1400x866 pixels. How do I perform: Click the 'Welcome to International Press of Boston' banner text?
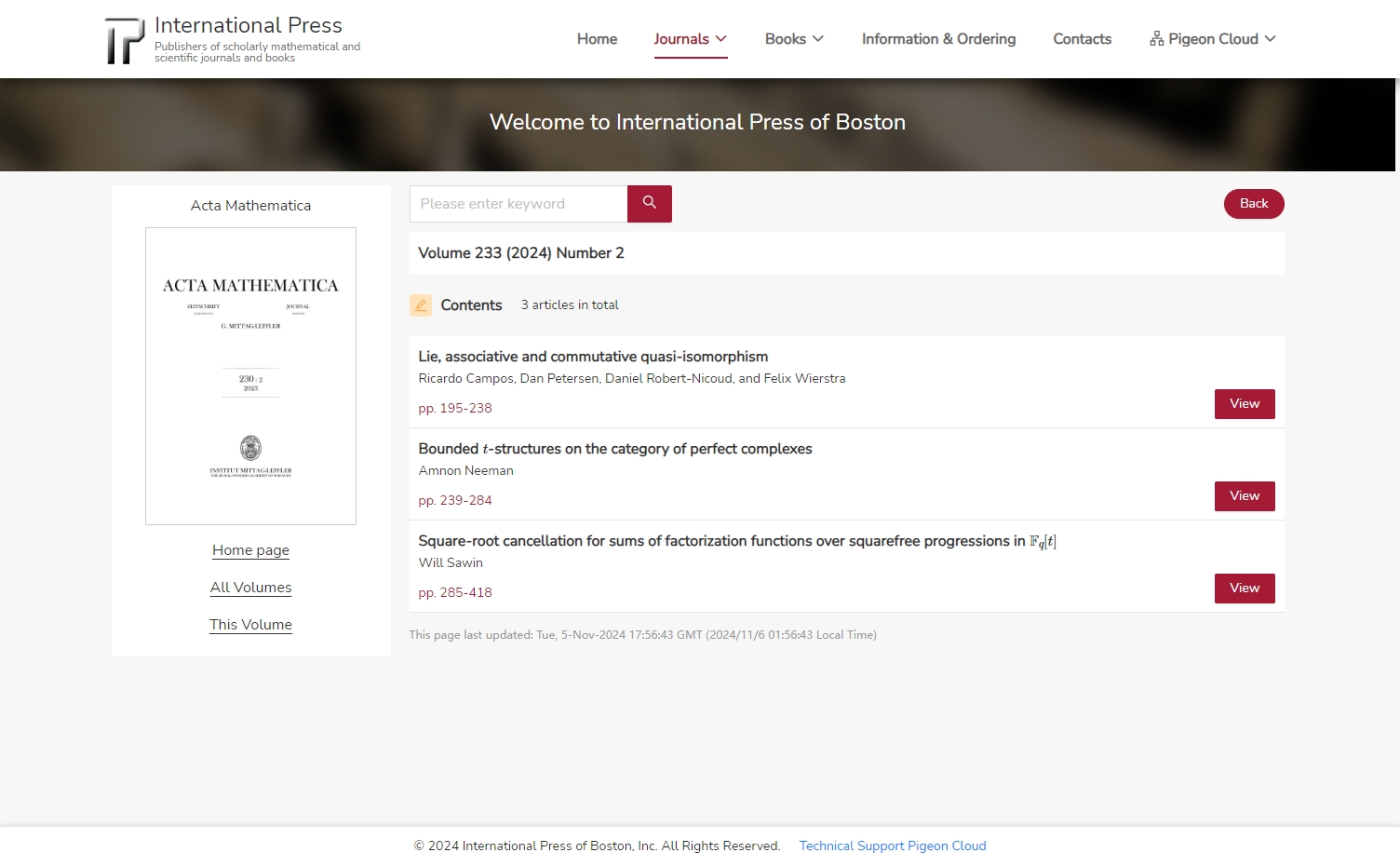coord(697,122)
